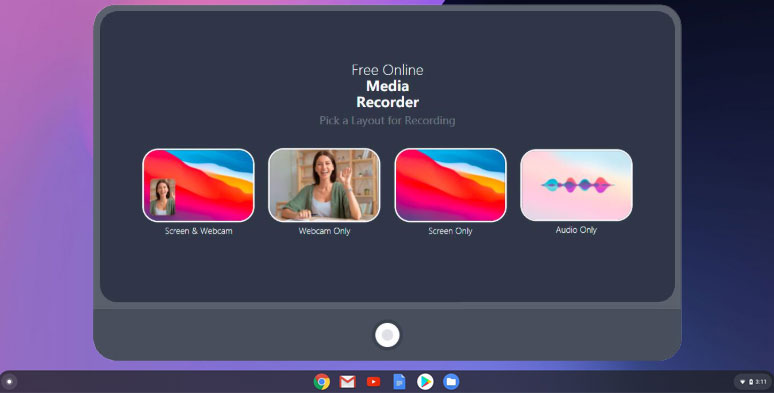
Task: Open the ChromeOS launcher circle button
Action: point(9,382)
